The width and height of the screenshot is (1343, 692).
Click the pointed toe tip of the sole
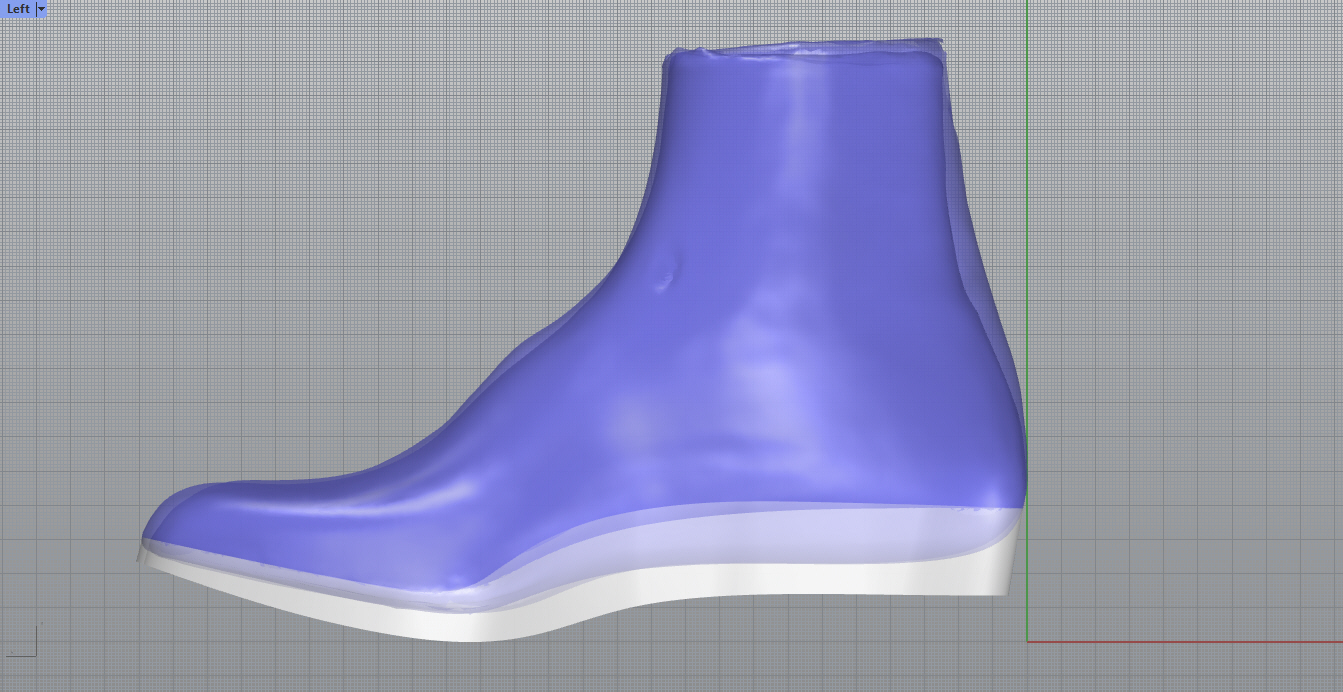coord(142,553)
